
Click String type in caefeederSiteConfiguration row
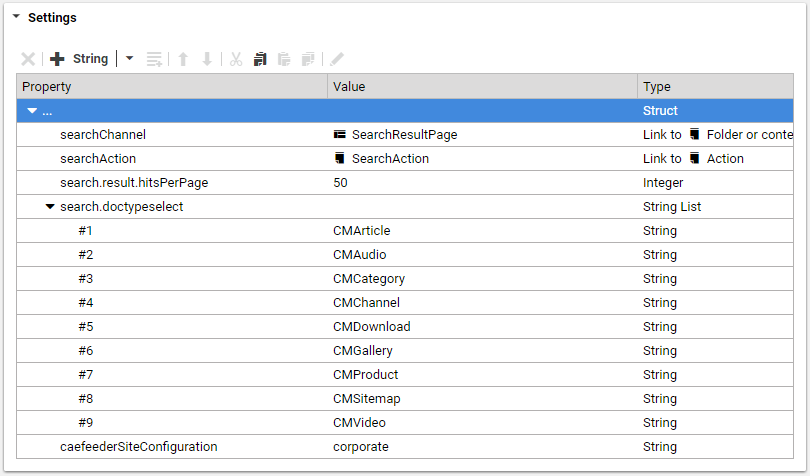pos(660,447)
